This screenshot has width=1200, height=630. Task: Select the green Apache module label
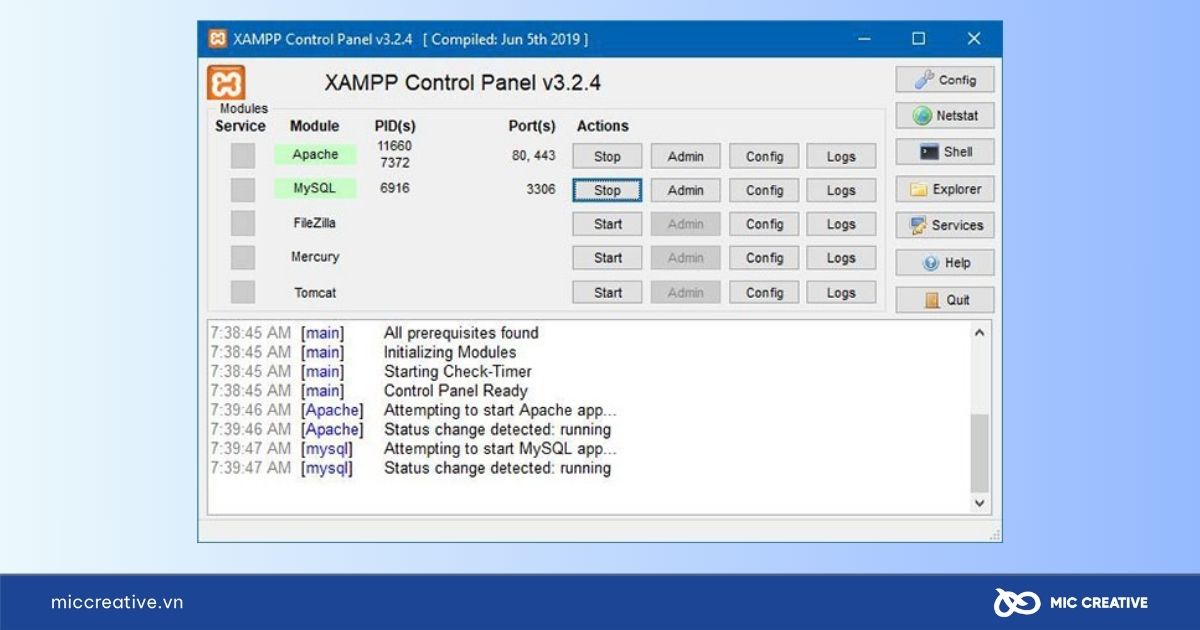pos(315,155)
